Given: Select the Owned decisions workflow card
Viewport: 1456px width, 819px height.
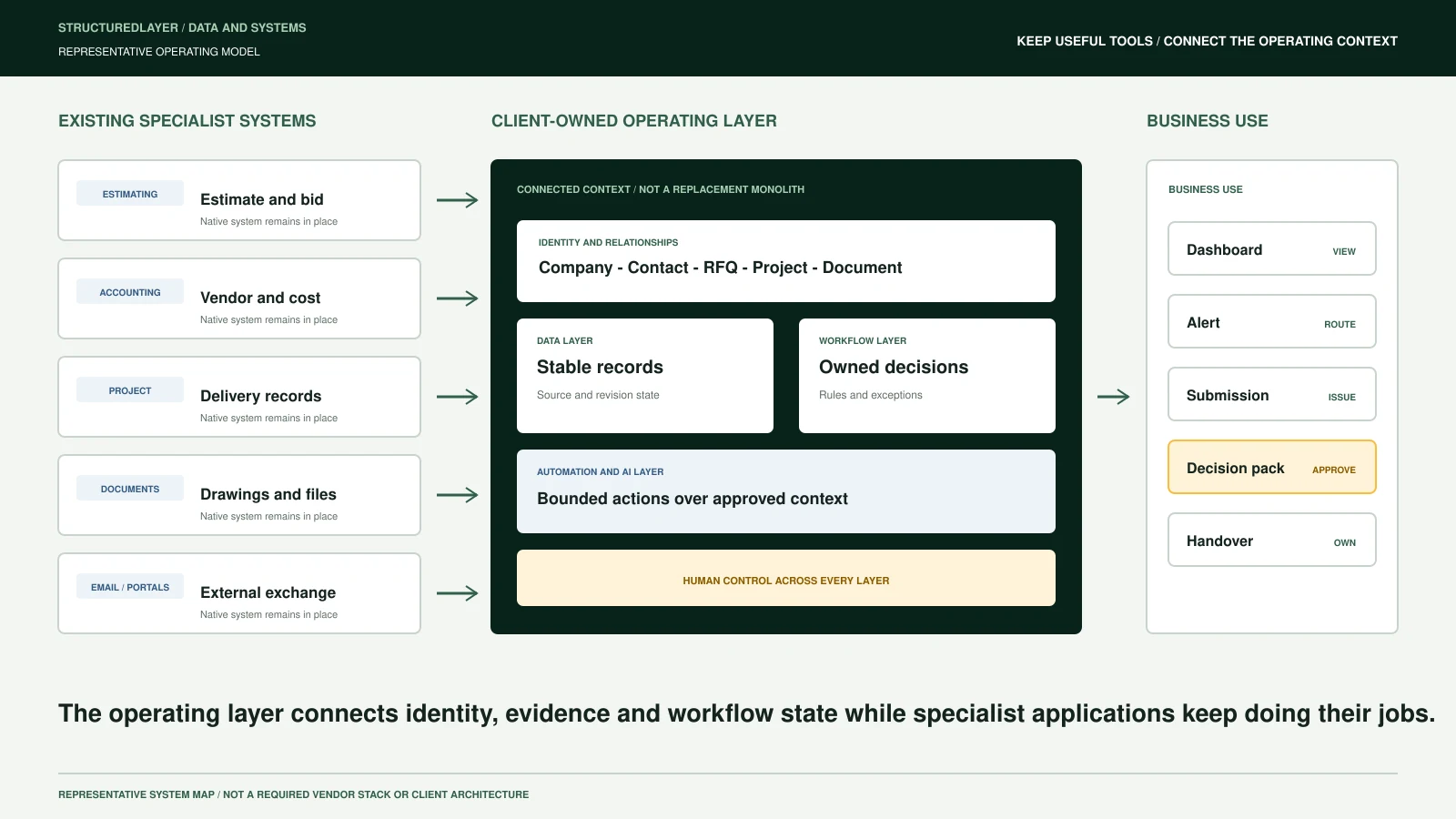Looking at the screenshot, I should 927,376.
